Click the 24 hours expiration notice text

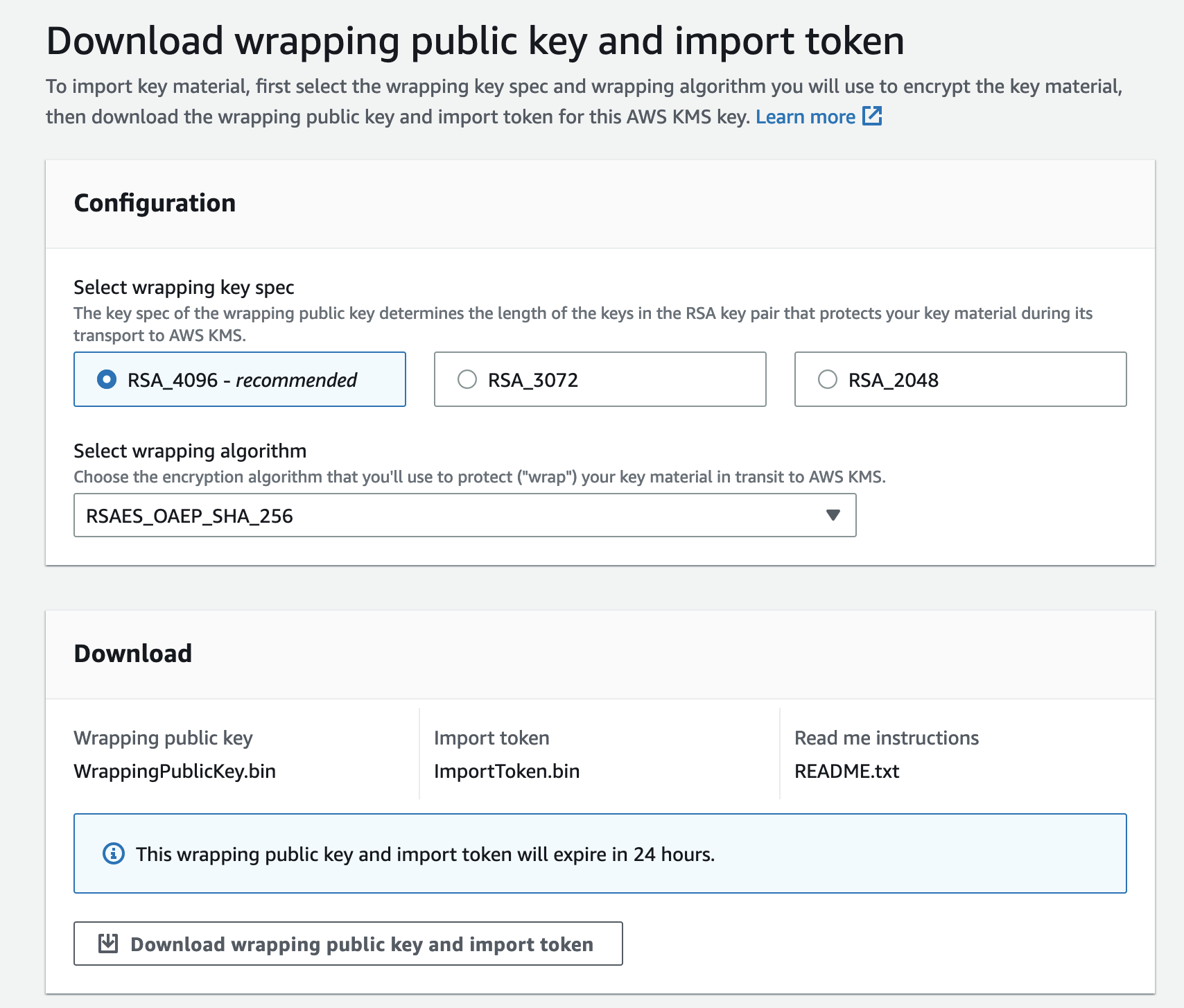(x=425, y=854)
